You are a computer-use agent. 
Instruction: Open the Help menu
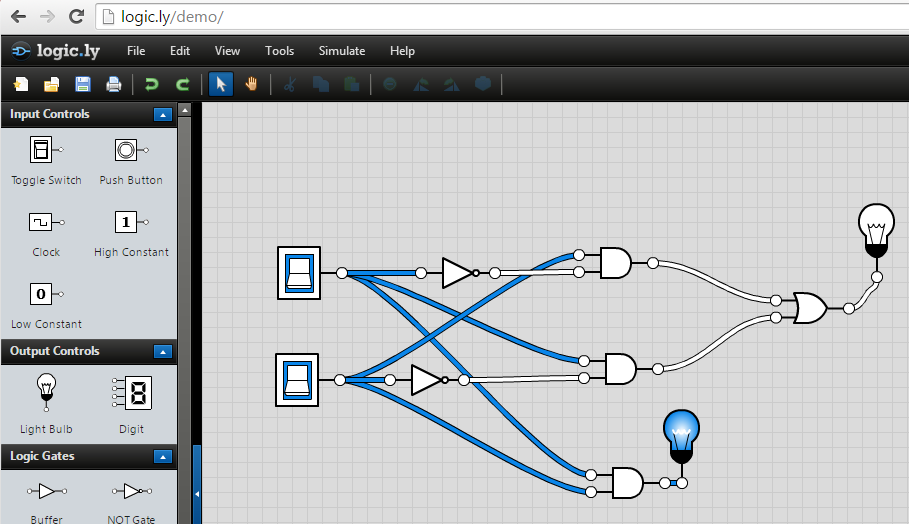402,51
